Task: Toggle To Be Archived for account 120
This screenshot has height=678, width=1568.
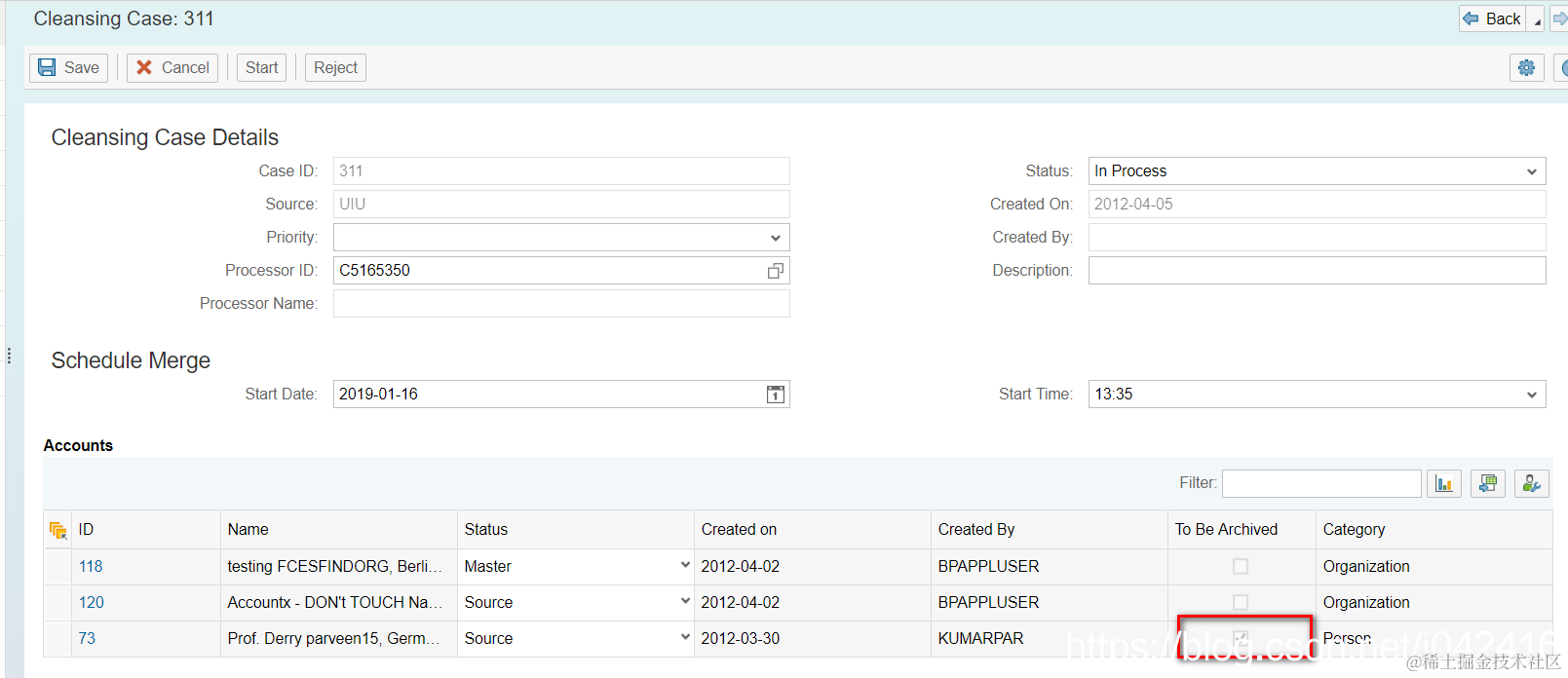Action: [x=1241, y=603]
